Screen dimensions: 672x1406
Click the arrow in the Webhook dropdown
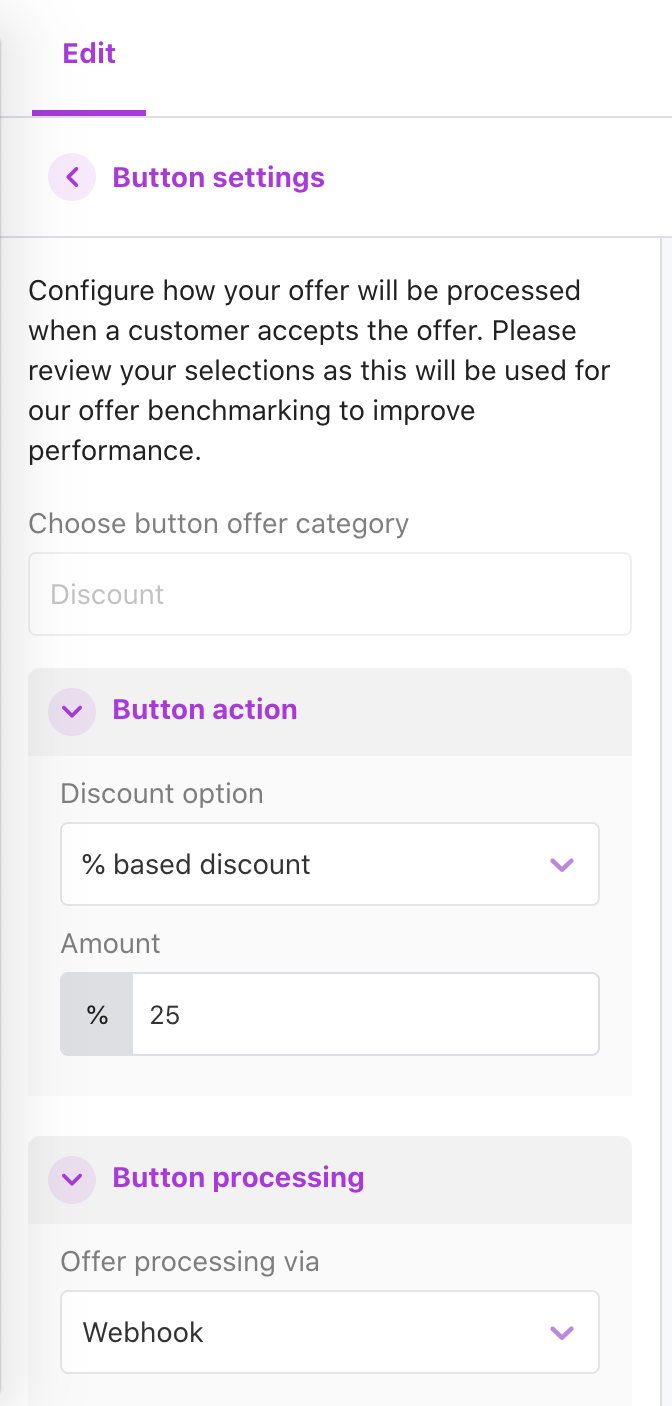point(562,1332)
